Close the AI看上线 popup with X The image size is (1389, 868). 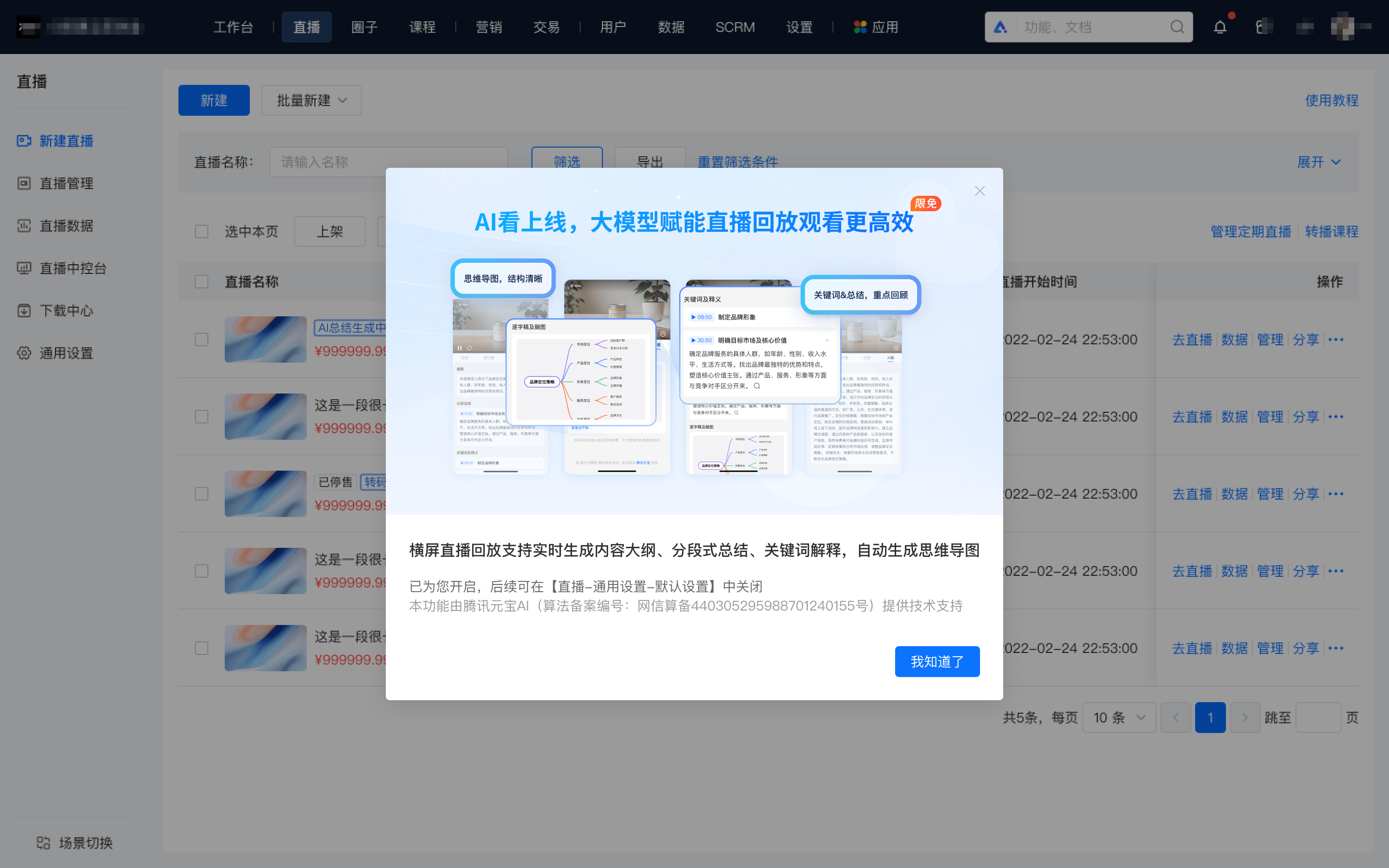click(980, 191)
